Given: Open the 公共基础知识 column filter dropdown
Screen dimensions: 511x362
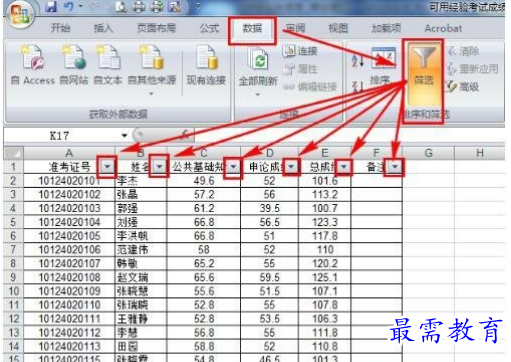Looking at the screenshot, I should [233, 166].
